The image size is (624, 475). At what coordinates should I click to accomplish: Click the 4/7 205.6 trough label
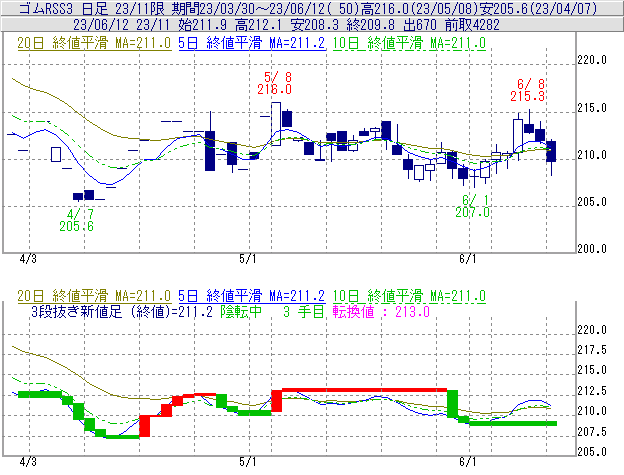click(x=76, y=220)
